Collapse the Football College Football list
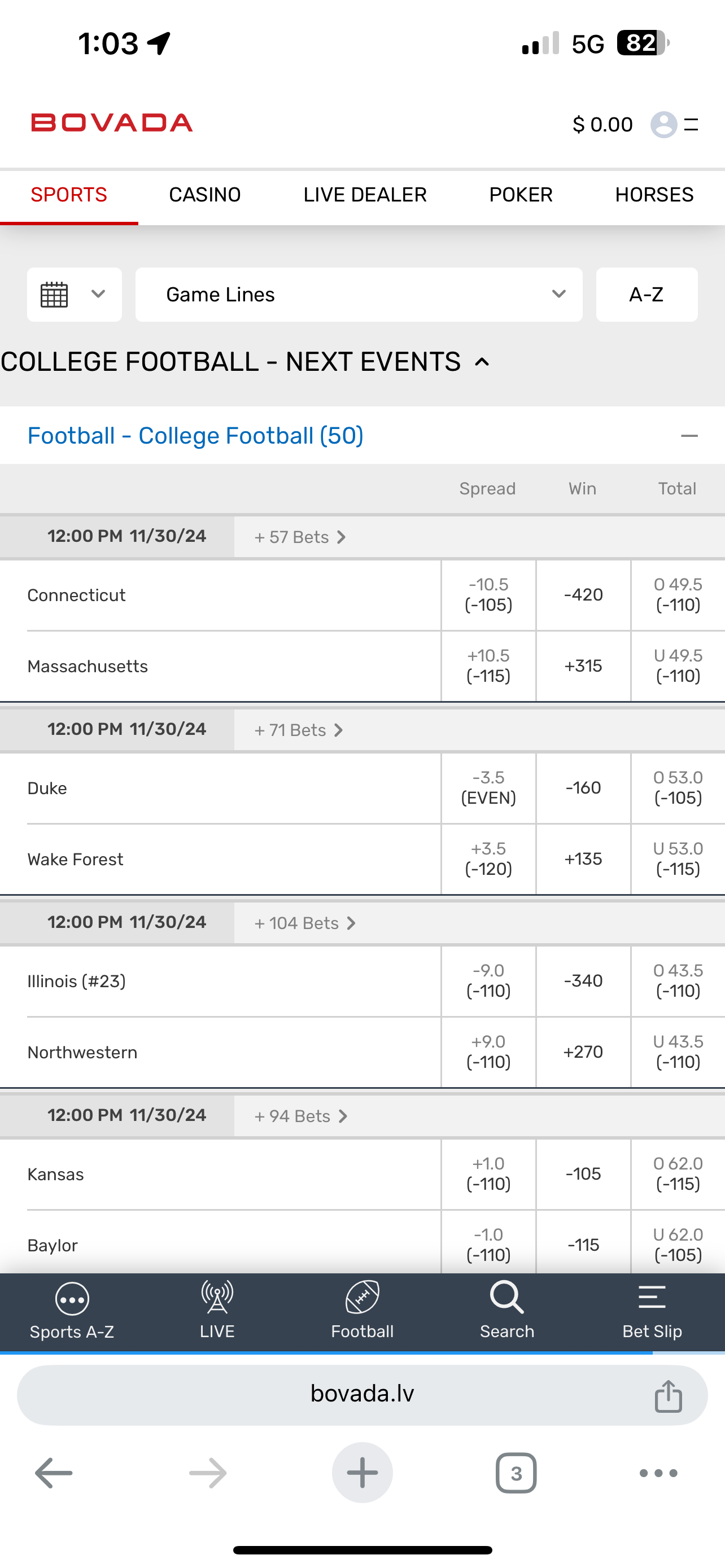 click(x=689, y=436)
